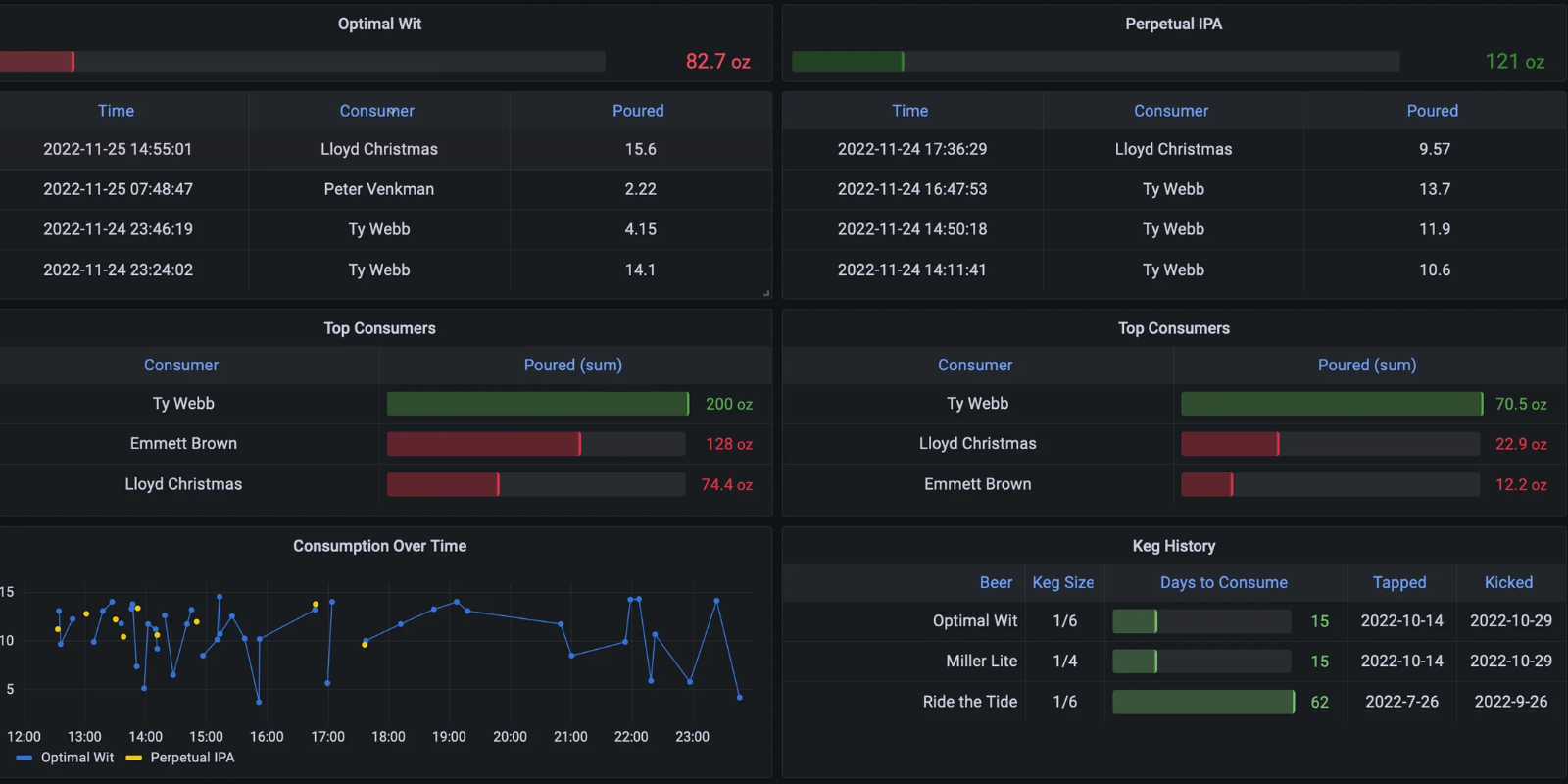Screen dimensions: 1568x784
Task: Open the right Top Consumers panel title
Action: (1173, 328)
